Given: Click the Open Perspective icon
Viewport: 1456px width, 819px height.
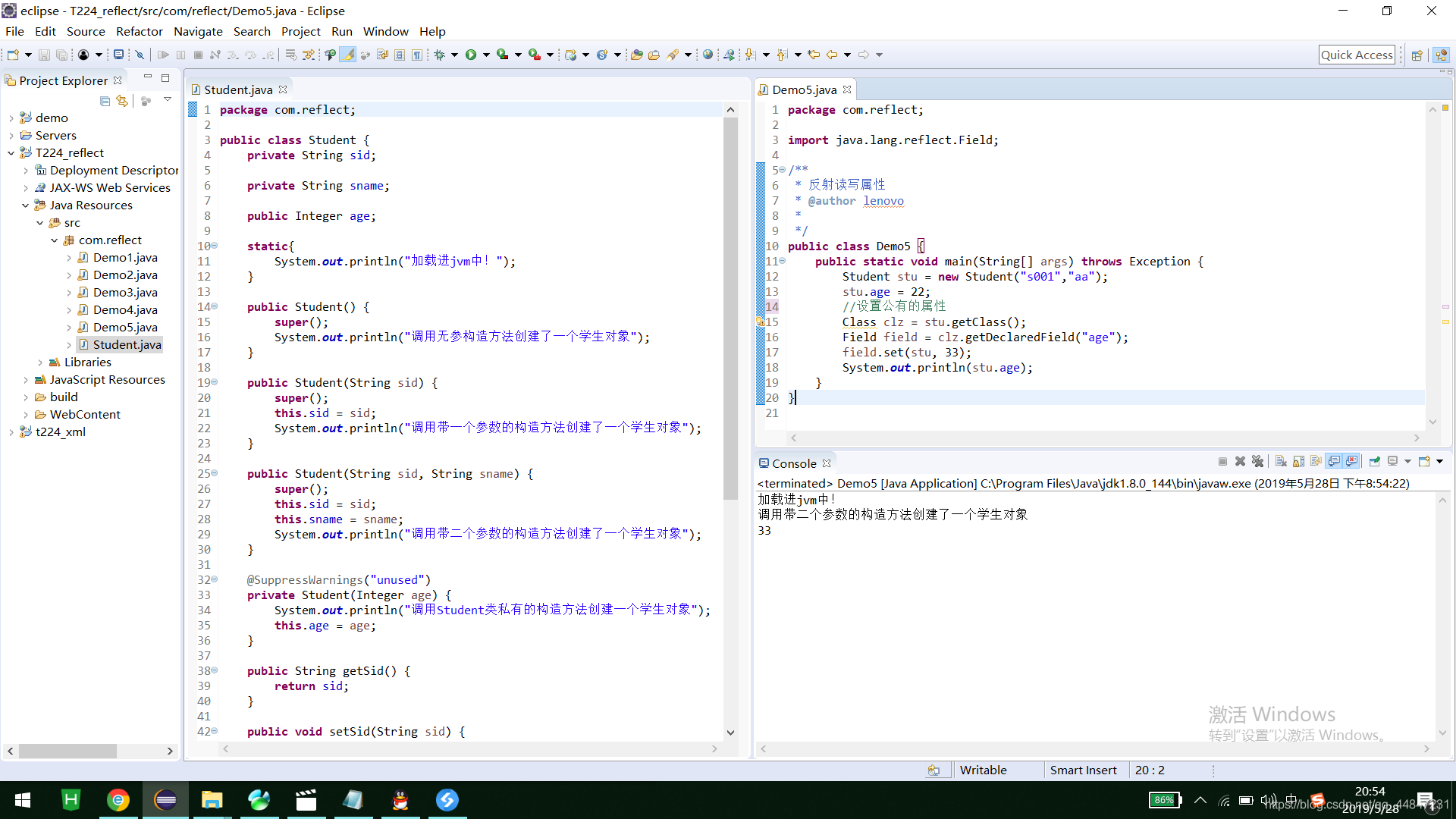Looking at the screenshot, I should coord(1417,55).
